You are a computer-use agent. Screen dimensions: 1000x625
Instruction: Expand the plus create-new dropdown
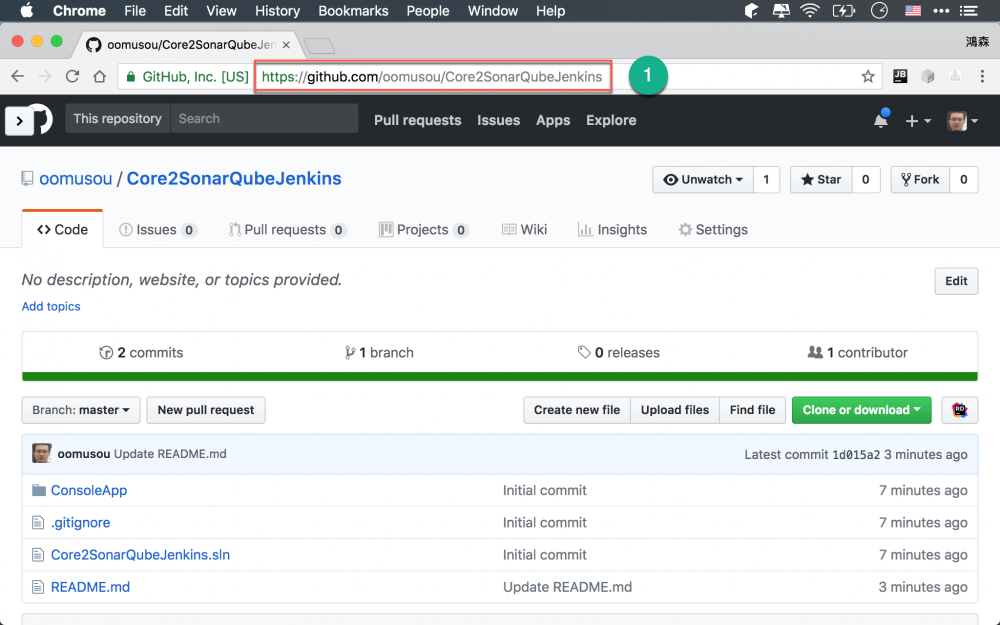(918, 121)
